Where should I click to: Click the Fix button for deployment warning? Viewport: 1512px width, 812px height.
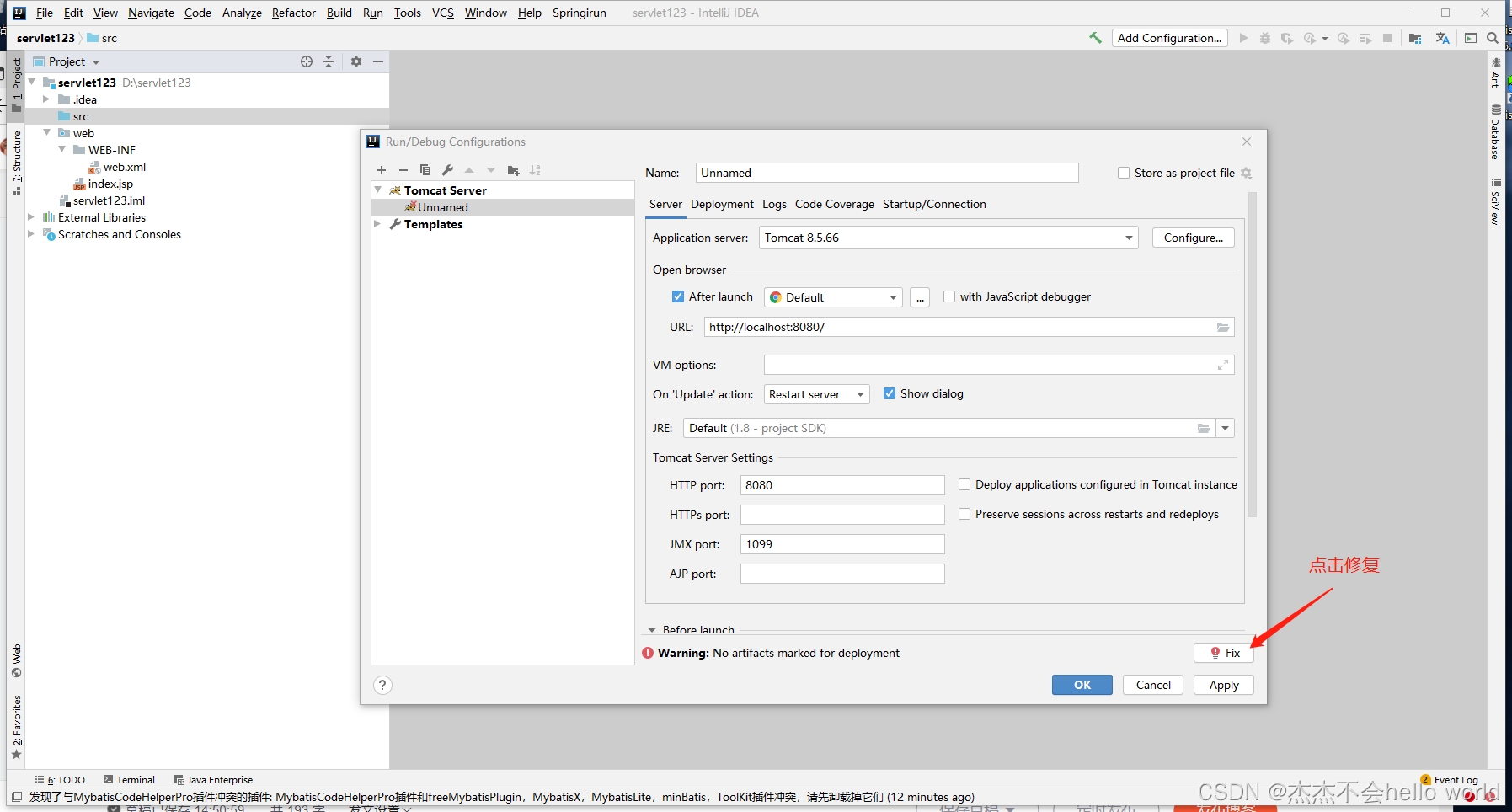1224,653
